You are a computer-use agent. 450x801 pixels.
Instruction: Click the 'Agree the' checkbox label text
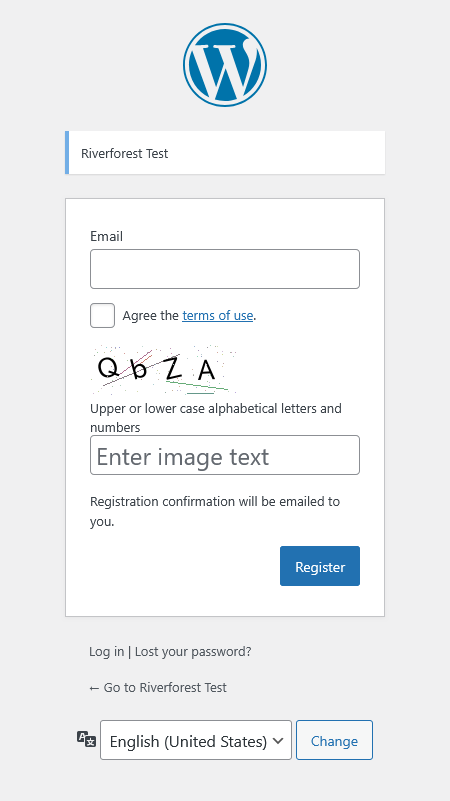[151, 315]
